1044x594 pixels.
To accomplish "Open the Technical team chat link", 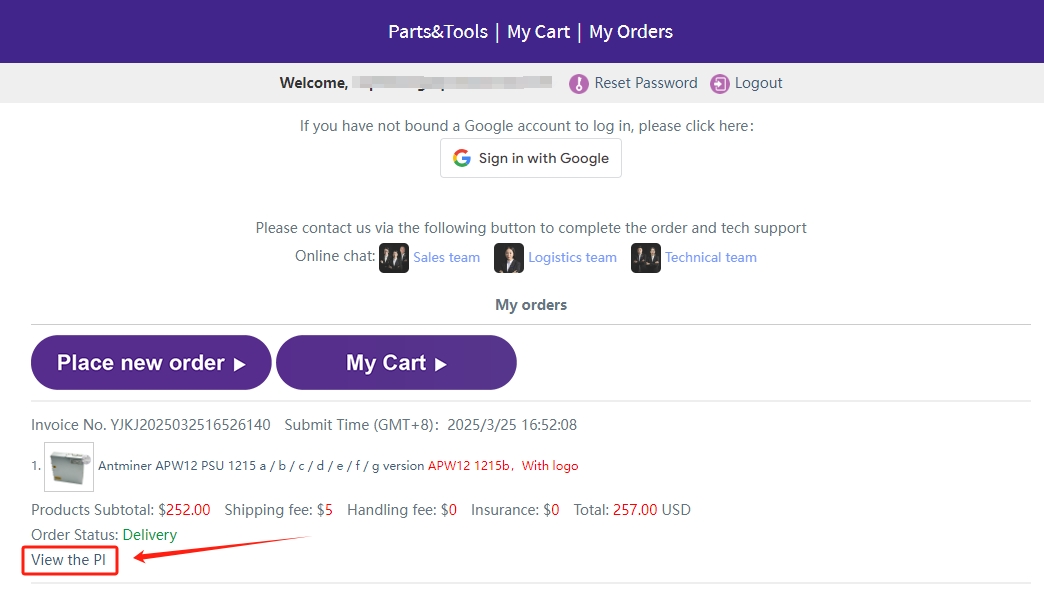I will 711,258.
